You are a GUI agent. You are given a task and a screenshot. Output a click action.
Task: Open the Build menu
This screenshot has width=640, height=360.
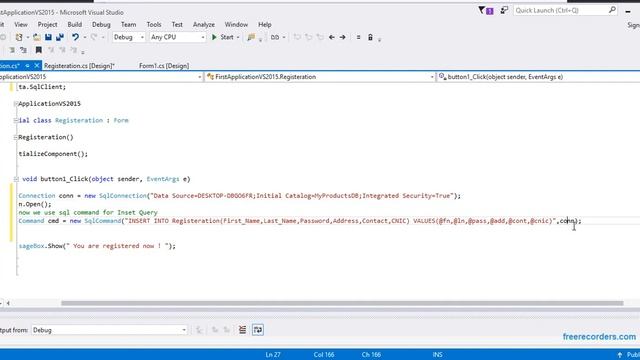click(x=75, y=24)
